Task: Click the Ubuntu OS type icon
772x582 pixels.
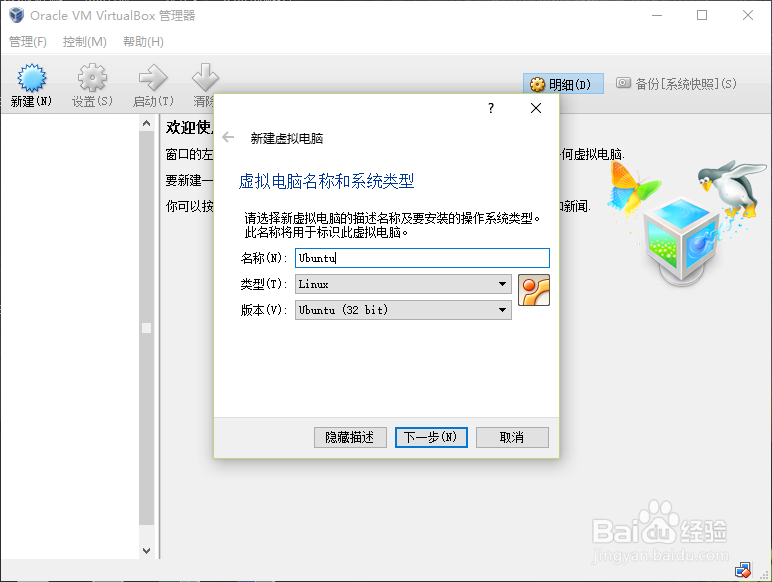Action: (x=534, y=290)
